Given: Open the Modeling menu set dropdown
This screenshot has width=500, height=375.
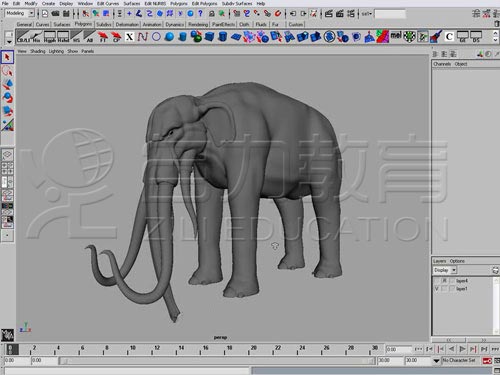Looking at the screenshot, I should pos(20,13).
